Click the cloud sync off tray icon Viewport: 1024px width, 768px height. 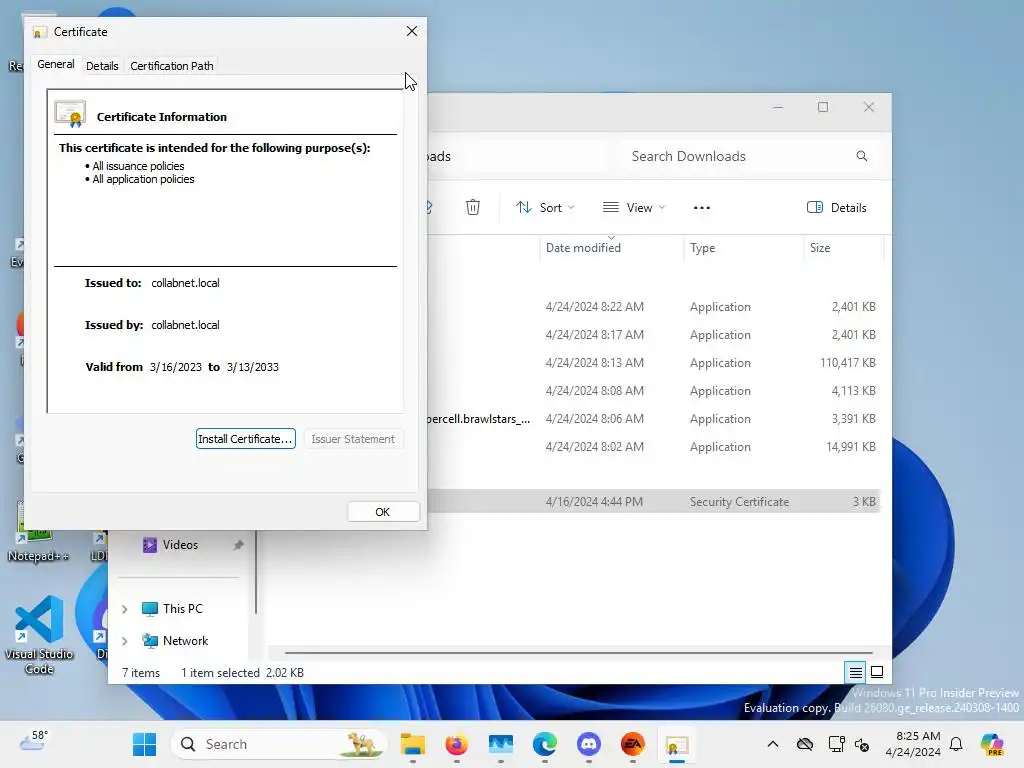(805, 744)
